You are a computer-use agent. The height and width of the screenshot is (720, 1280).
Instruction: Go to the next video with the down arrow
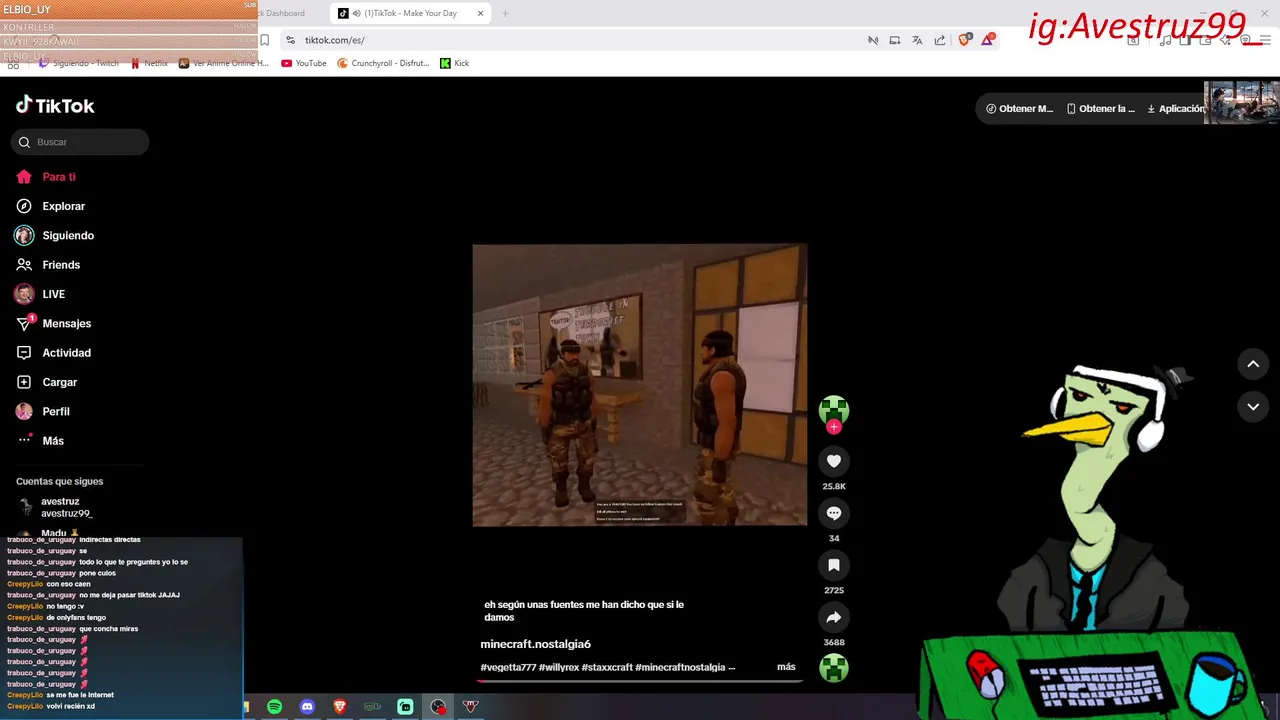(x=1253, y=407)
